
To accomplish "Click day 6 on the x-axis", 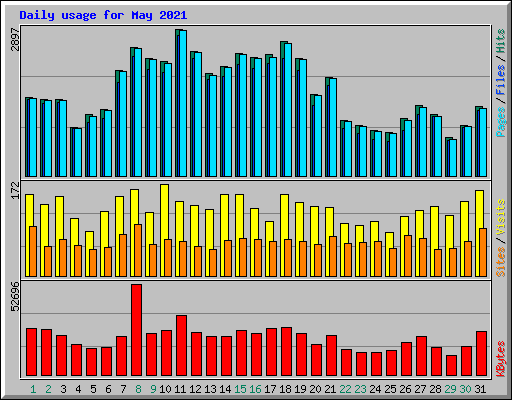I will click(x=108, y=389).
